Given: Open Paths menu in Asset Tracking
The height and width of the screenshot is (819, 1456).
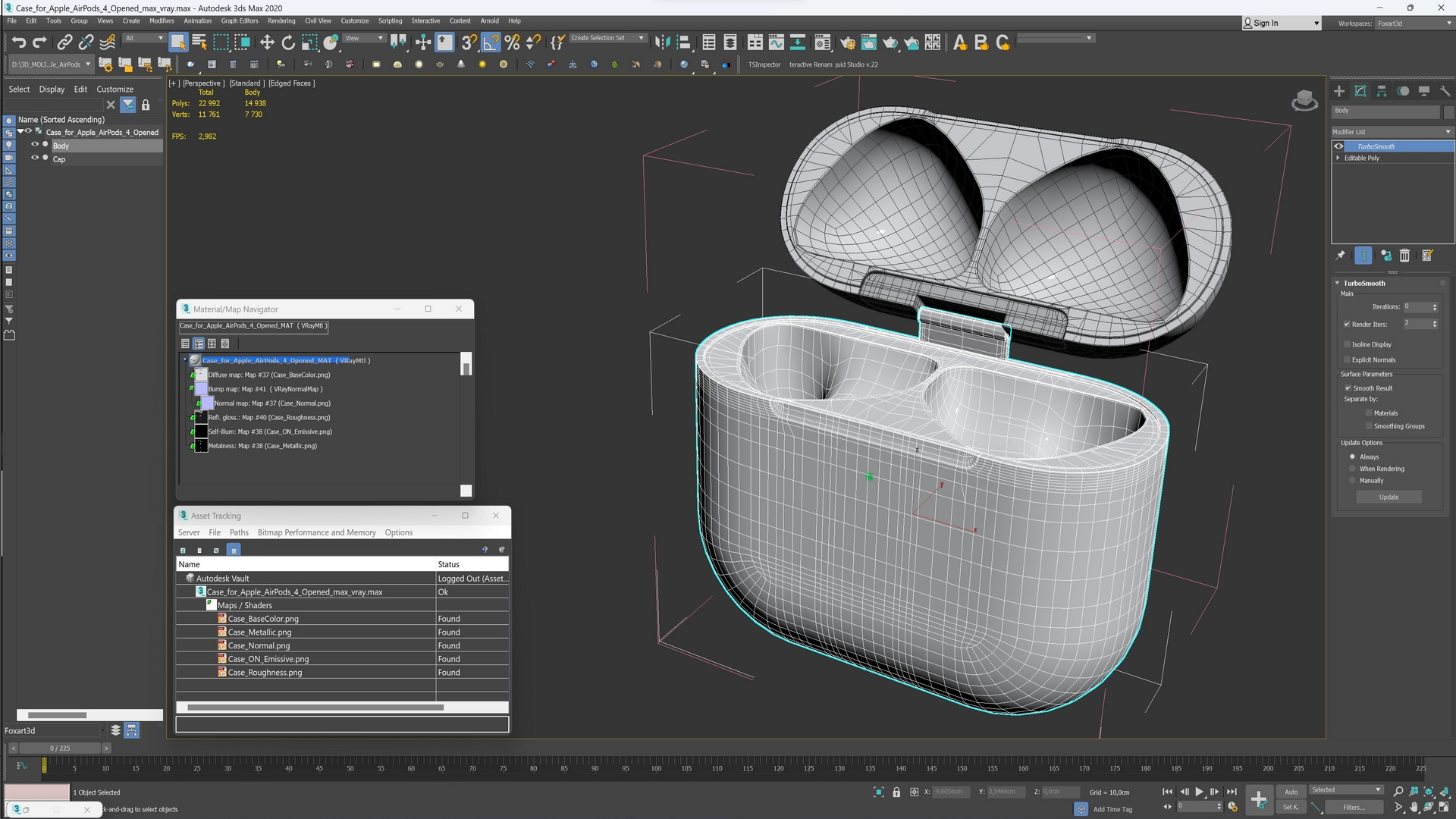Looking at the screenshot, I should pos(239,532).
